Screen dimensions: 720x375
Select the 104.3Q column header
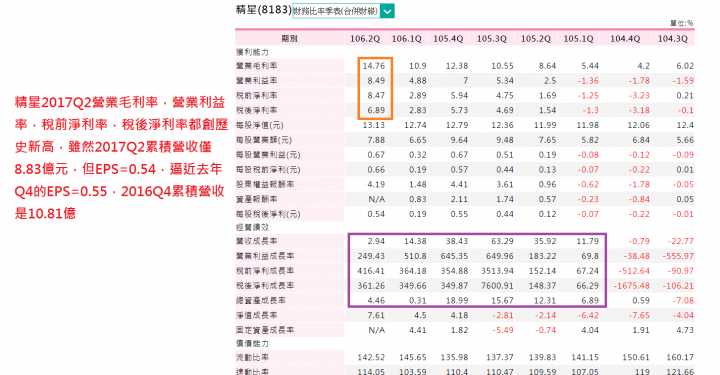tap(673, 39)
